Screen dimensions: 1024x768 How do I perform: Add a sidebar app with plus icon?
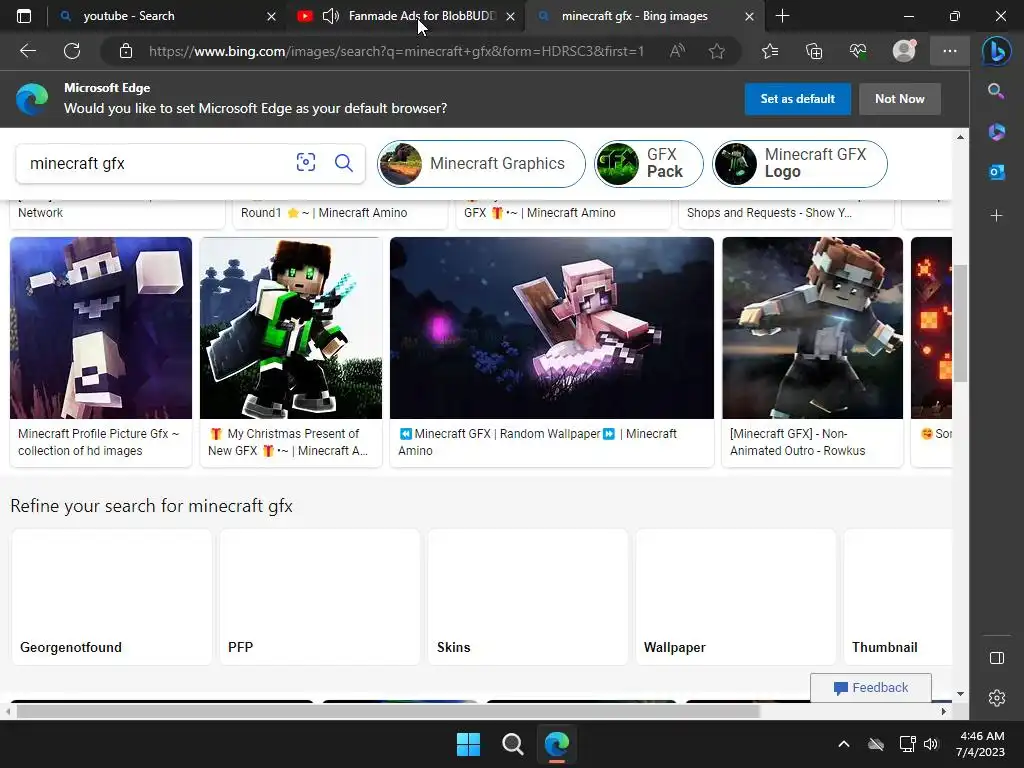click(996, 215)
